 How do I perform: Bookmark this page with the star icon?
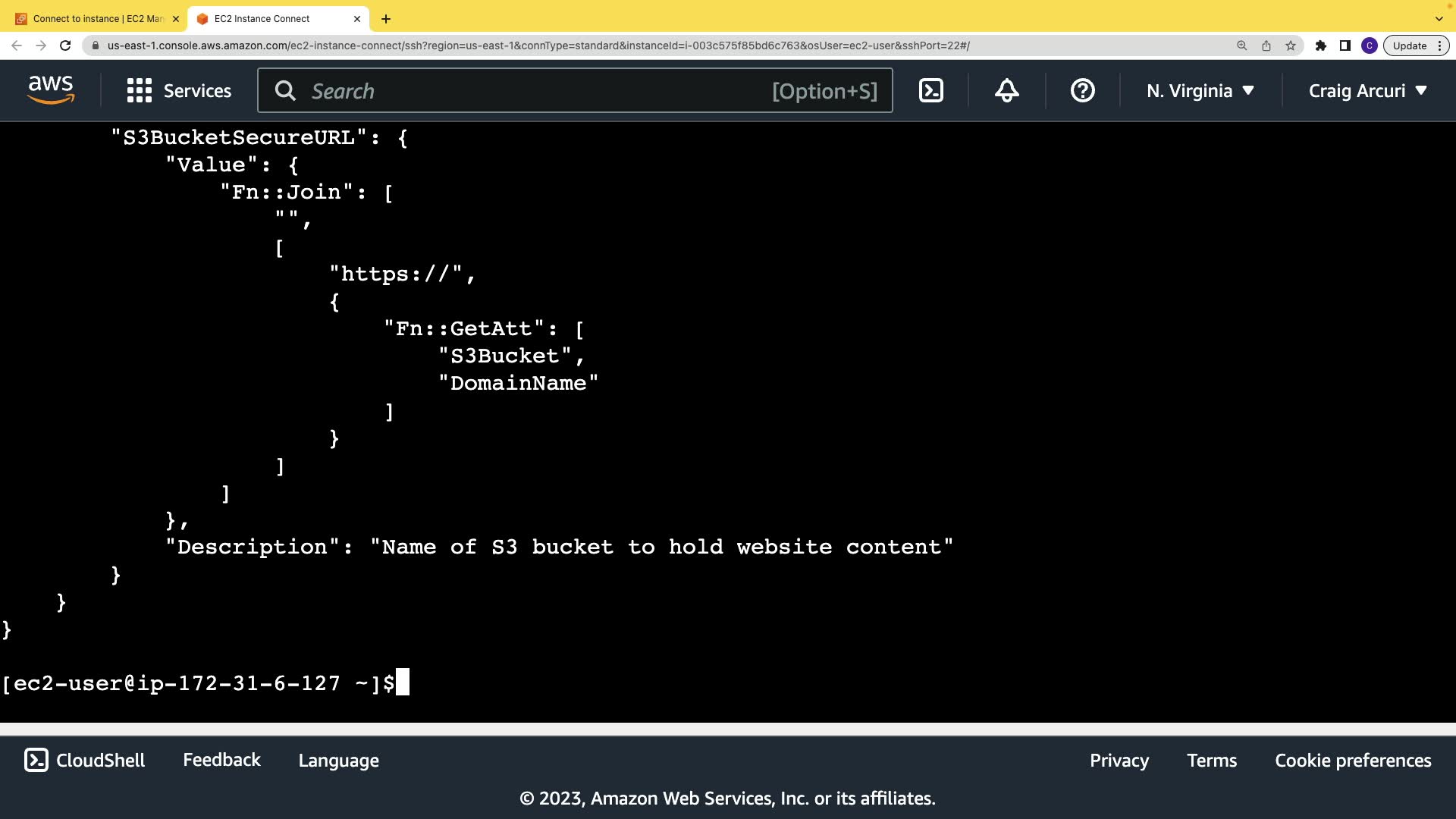[x=1291, y=45]
